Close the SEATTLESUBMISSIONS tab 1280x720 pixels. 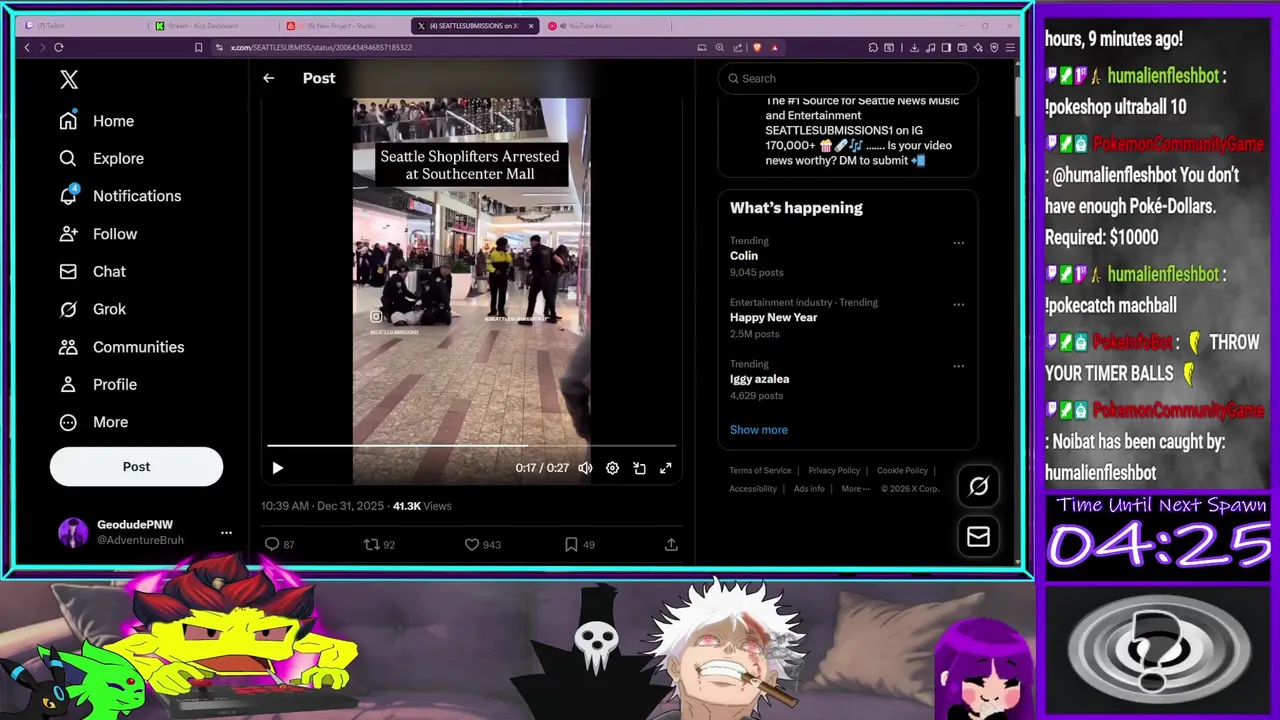(x=531, y=26)
